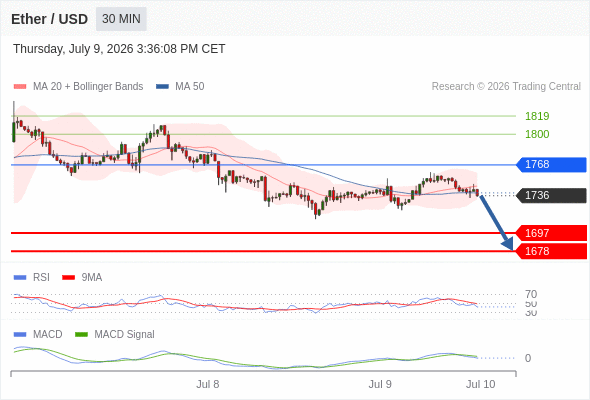Viewport: 590px width, 400px height.
Task: Select the 1736 current price label
Action: tap(551, 195)
